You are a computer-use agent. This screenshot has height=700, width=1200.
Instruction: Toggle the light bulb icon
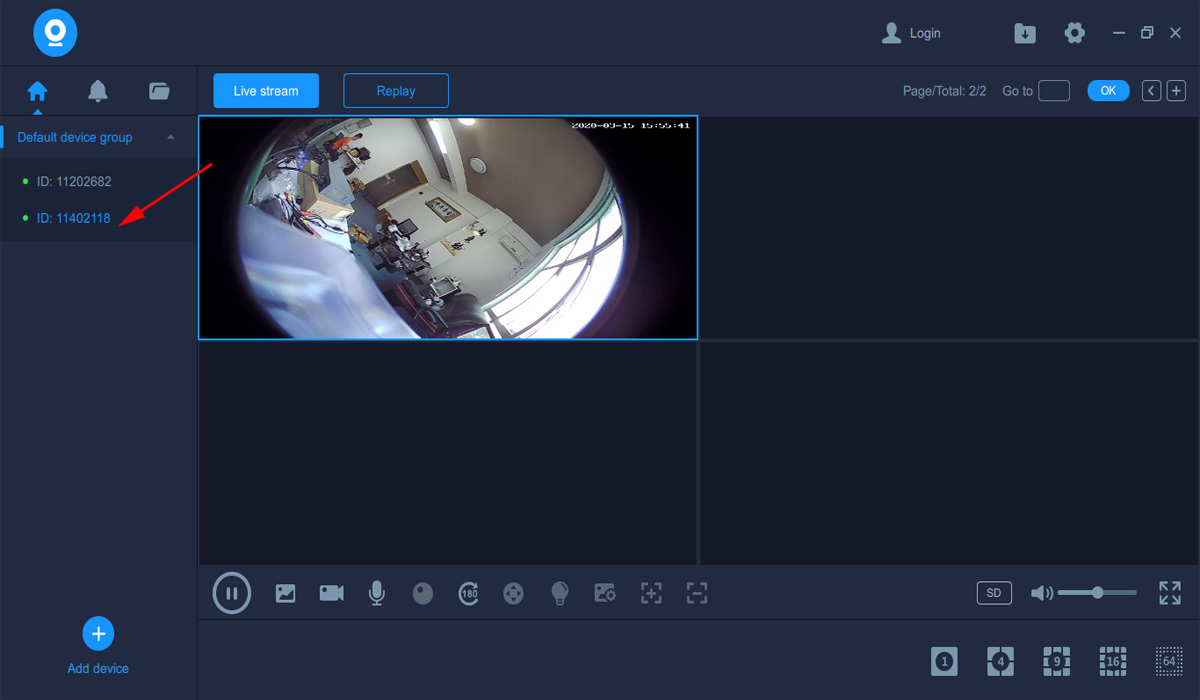click(x=560, y=593)
